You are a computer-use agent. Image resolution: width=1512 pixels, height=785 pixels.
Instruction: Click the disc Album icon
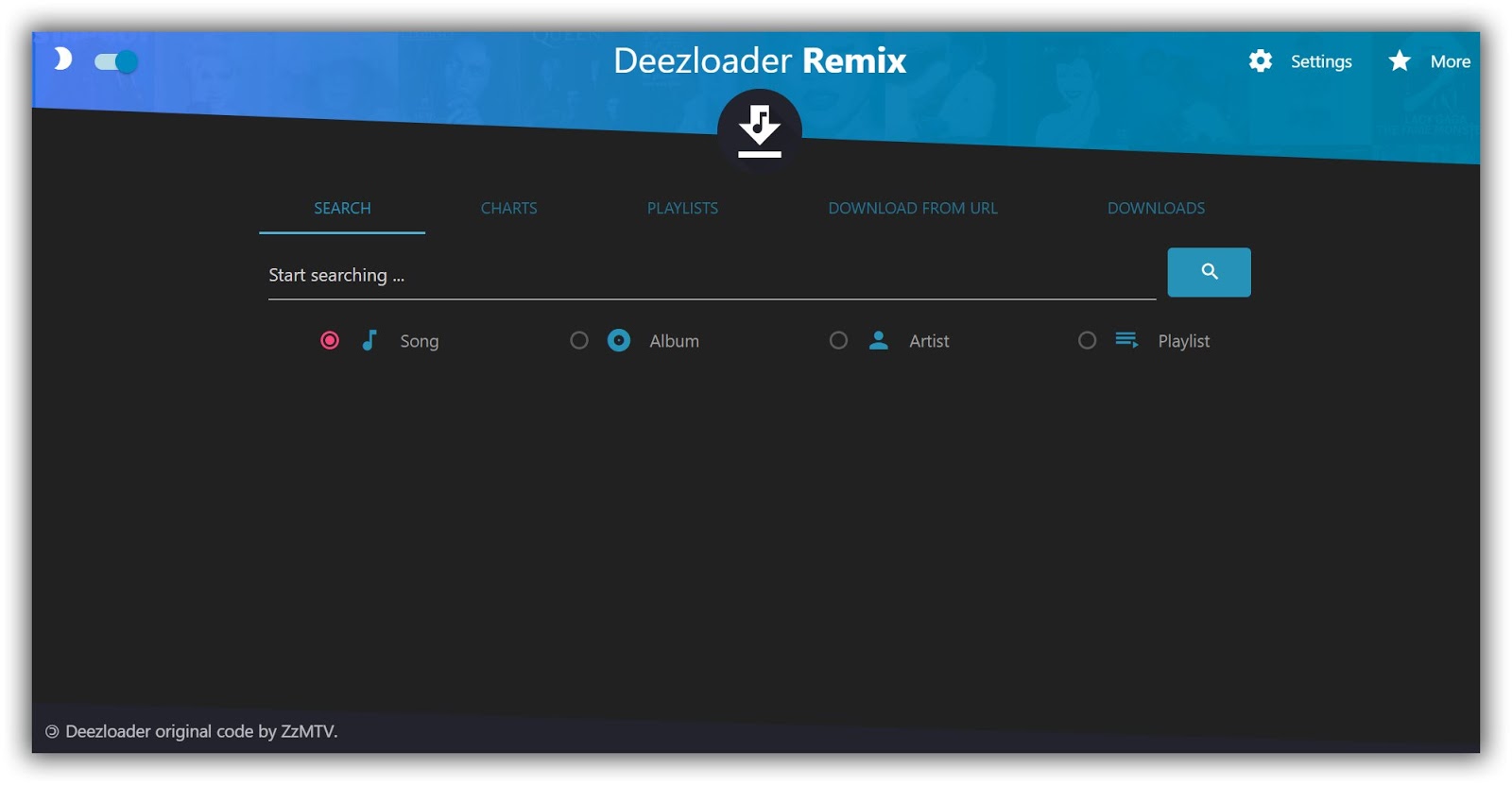coord(619,340)
